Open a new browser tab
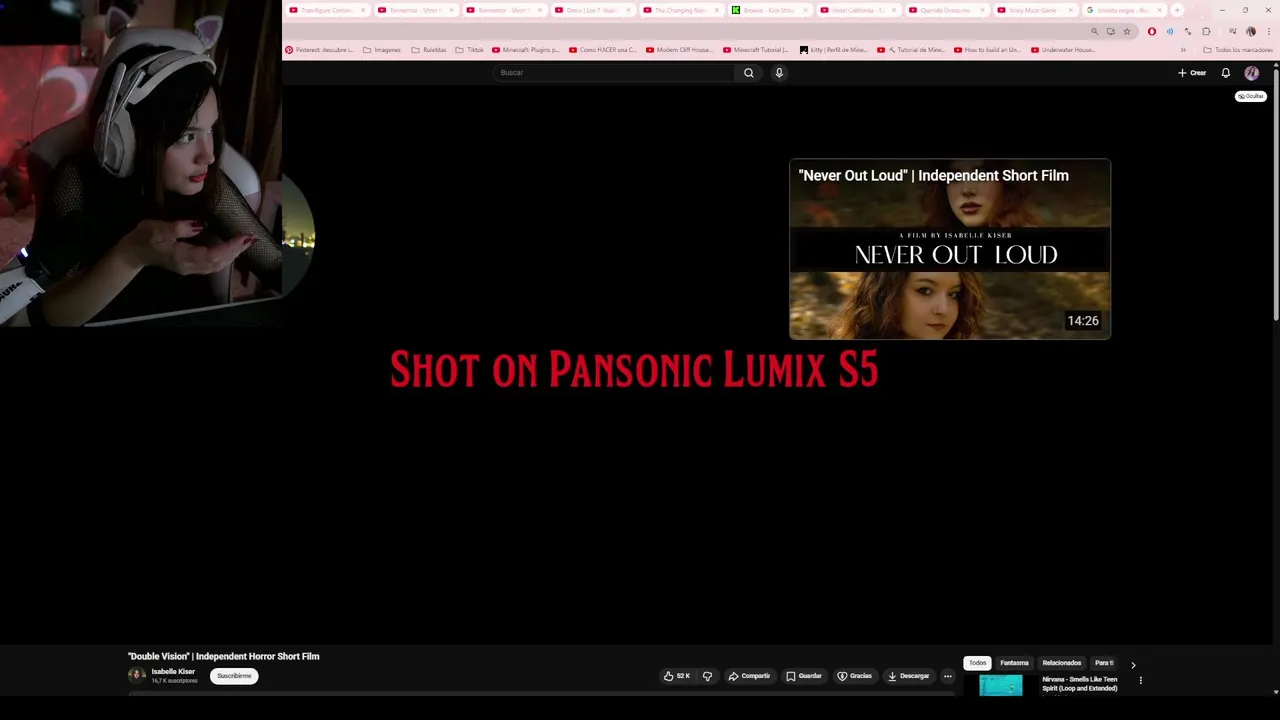Screen dimensions: 1280x720 click(x=1177, y=10)
